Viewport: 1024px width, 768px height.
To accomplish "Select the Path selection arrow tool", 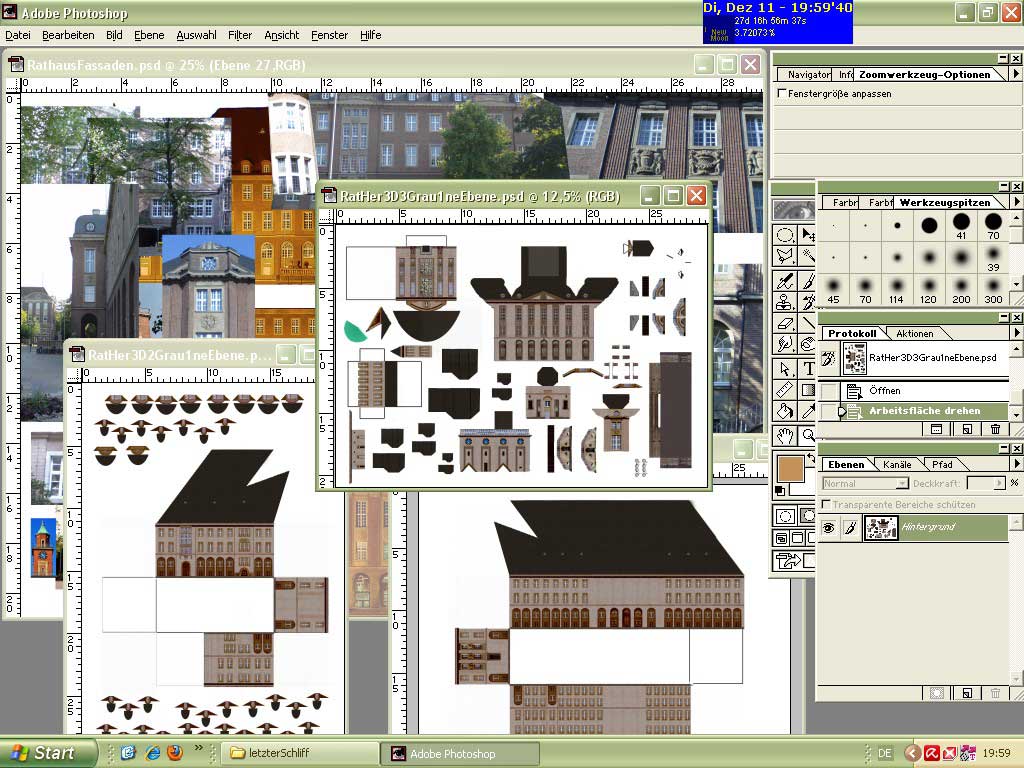I will point(784,369).
